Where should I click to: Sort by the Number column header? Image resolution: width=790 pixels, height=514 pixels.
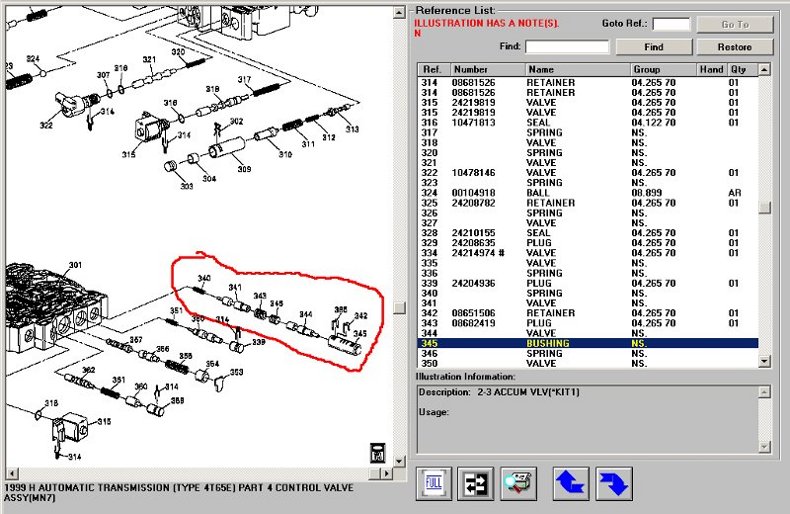(488, 70)
